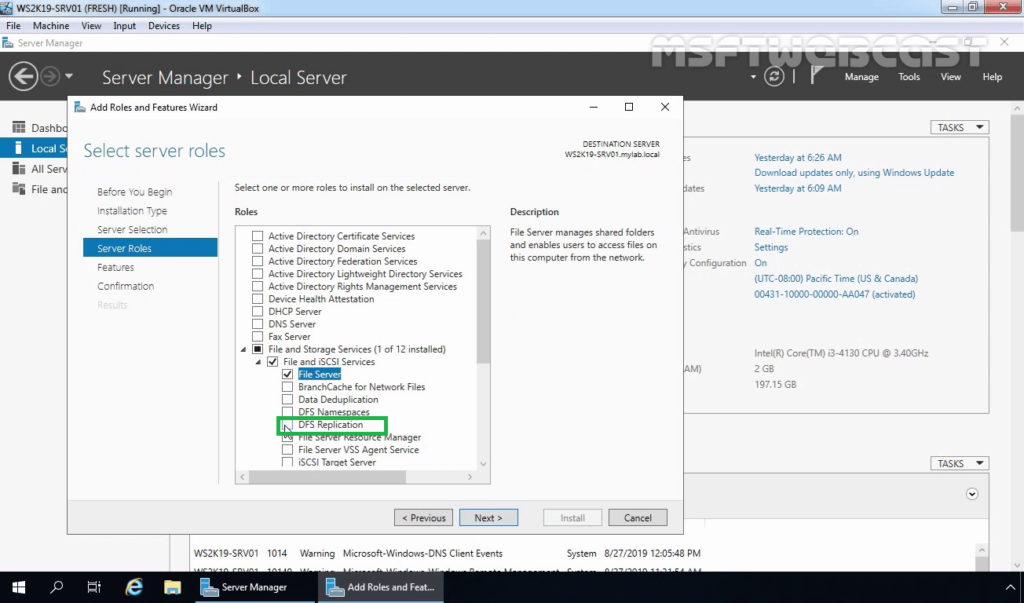The image size is (1024, 603).
Task: Expand the section with circular chevron
Action: (x=972, y=494)
